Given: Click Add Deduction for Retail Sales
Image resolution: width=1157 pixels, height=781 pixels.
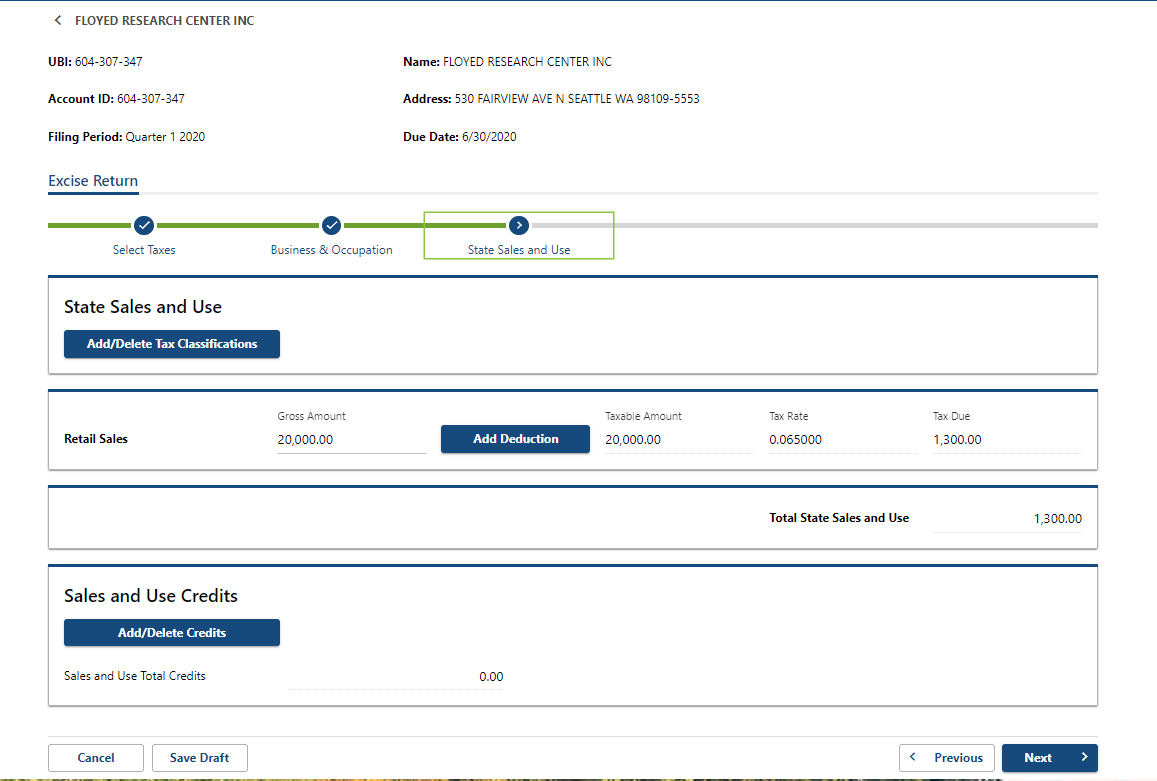Looking at the screenshot, I should 515,439.
